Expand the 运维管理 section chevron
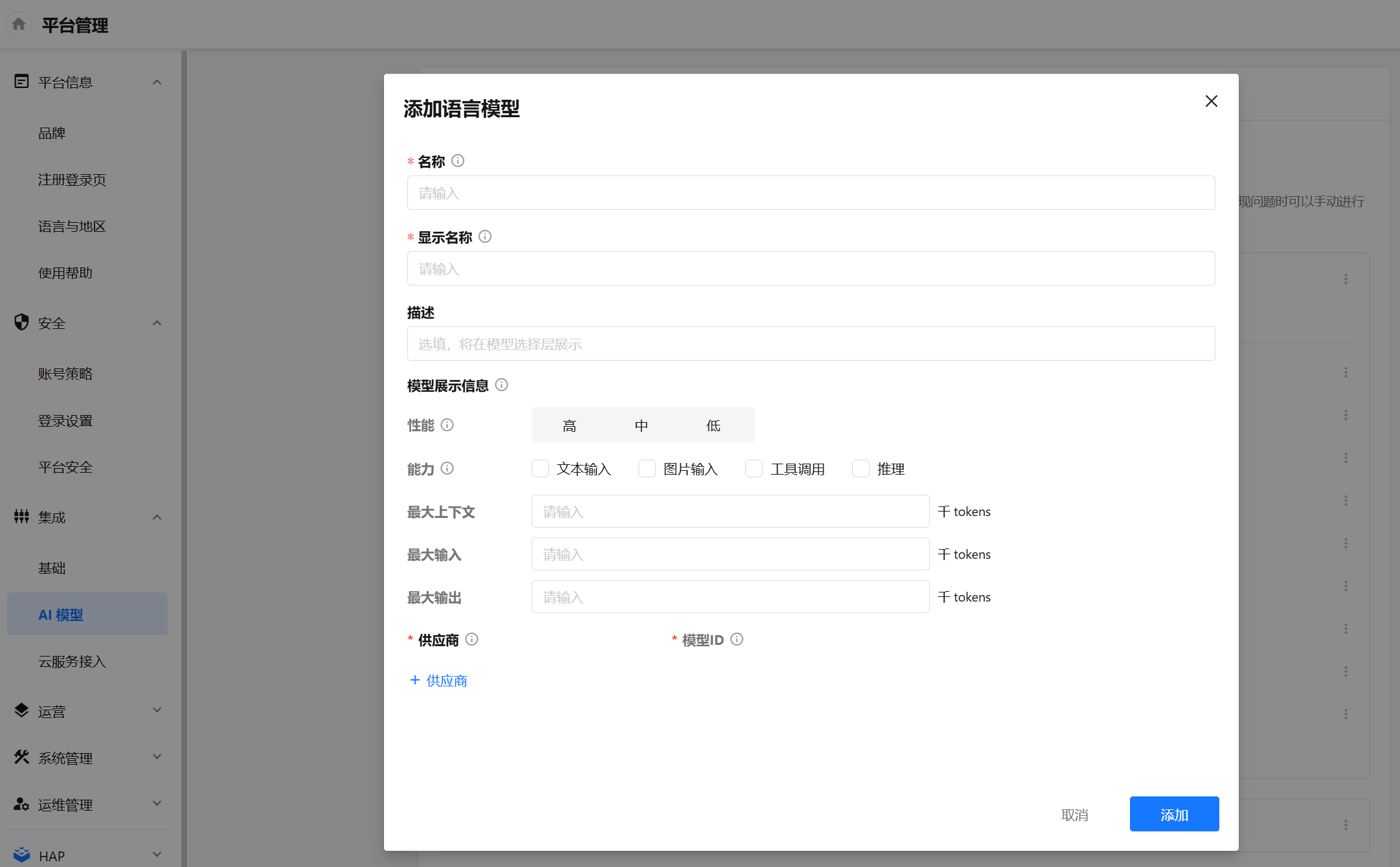 tap(157, 804)
